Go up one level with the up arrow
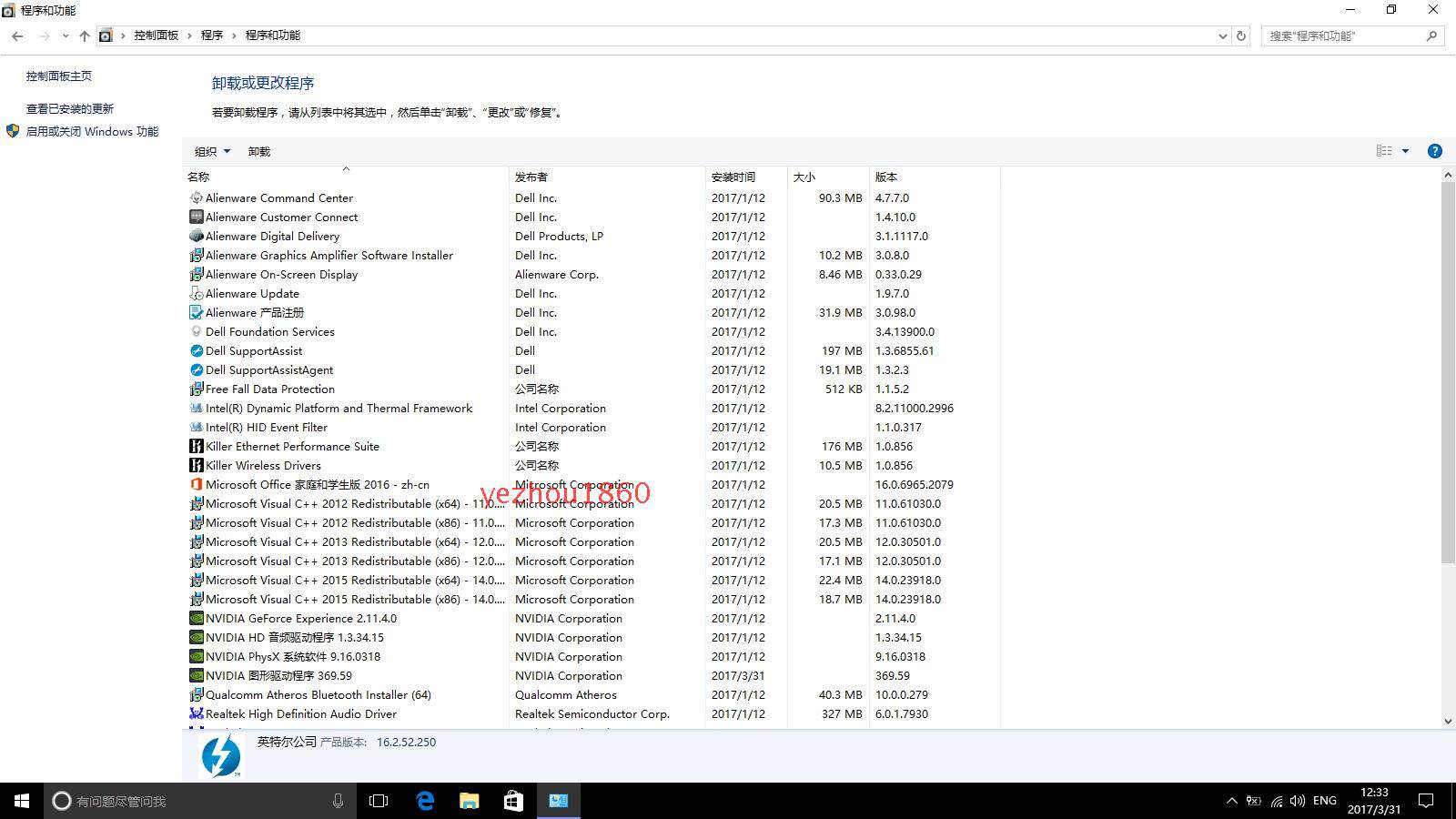 coord(85,35)
